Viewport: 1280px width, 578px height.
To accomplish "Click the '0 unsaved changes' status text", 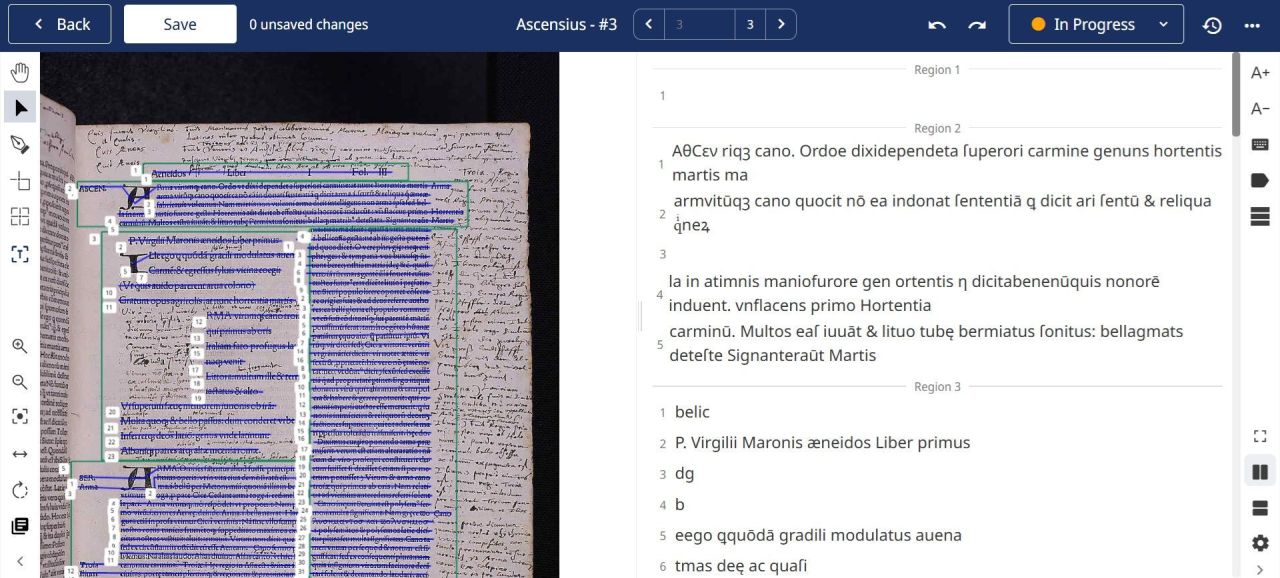I will click(309, 24).
